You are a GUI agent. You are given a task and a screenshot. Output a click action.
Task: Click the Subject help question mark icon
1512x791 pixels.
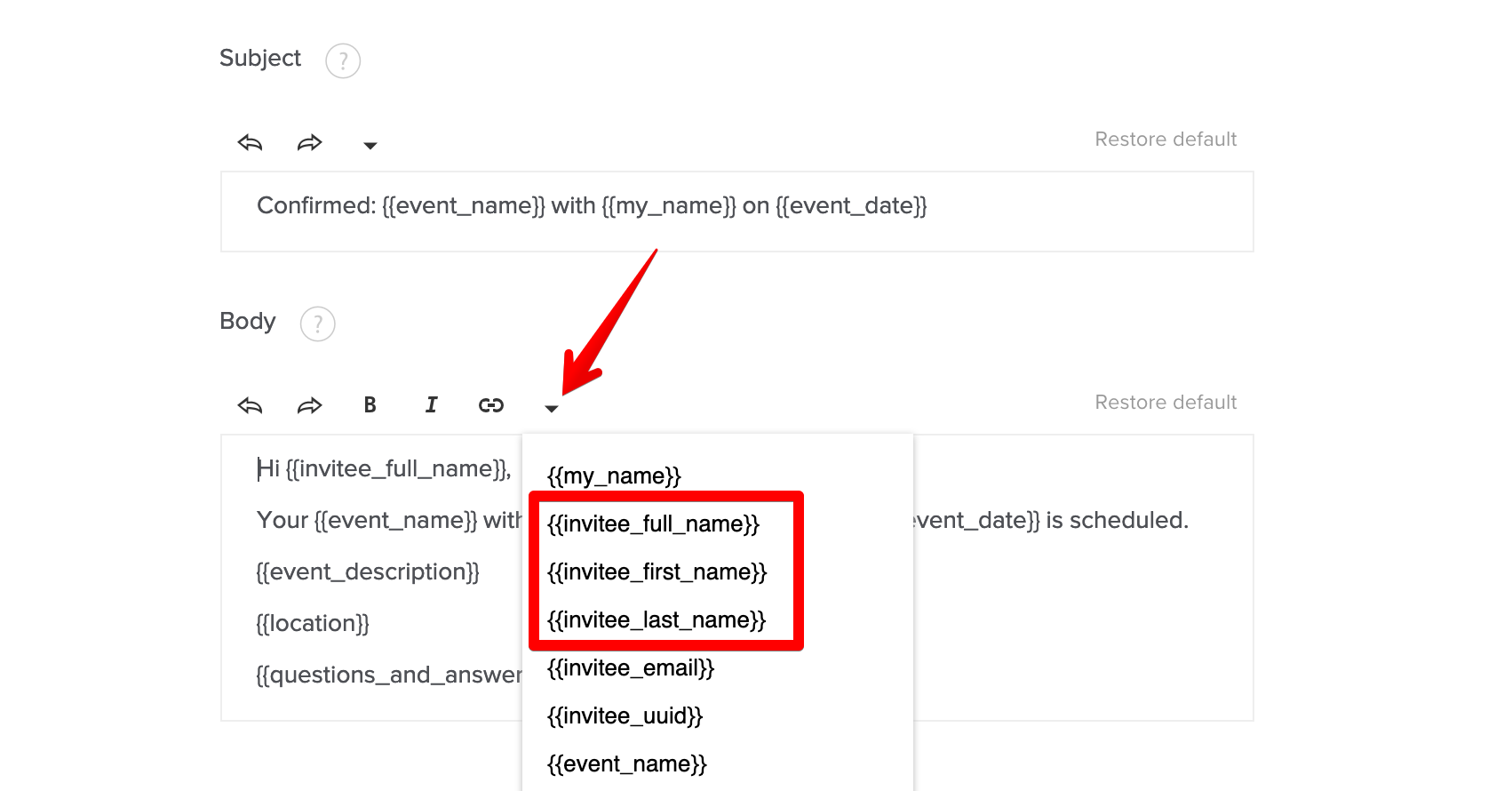coord(343,61)
